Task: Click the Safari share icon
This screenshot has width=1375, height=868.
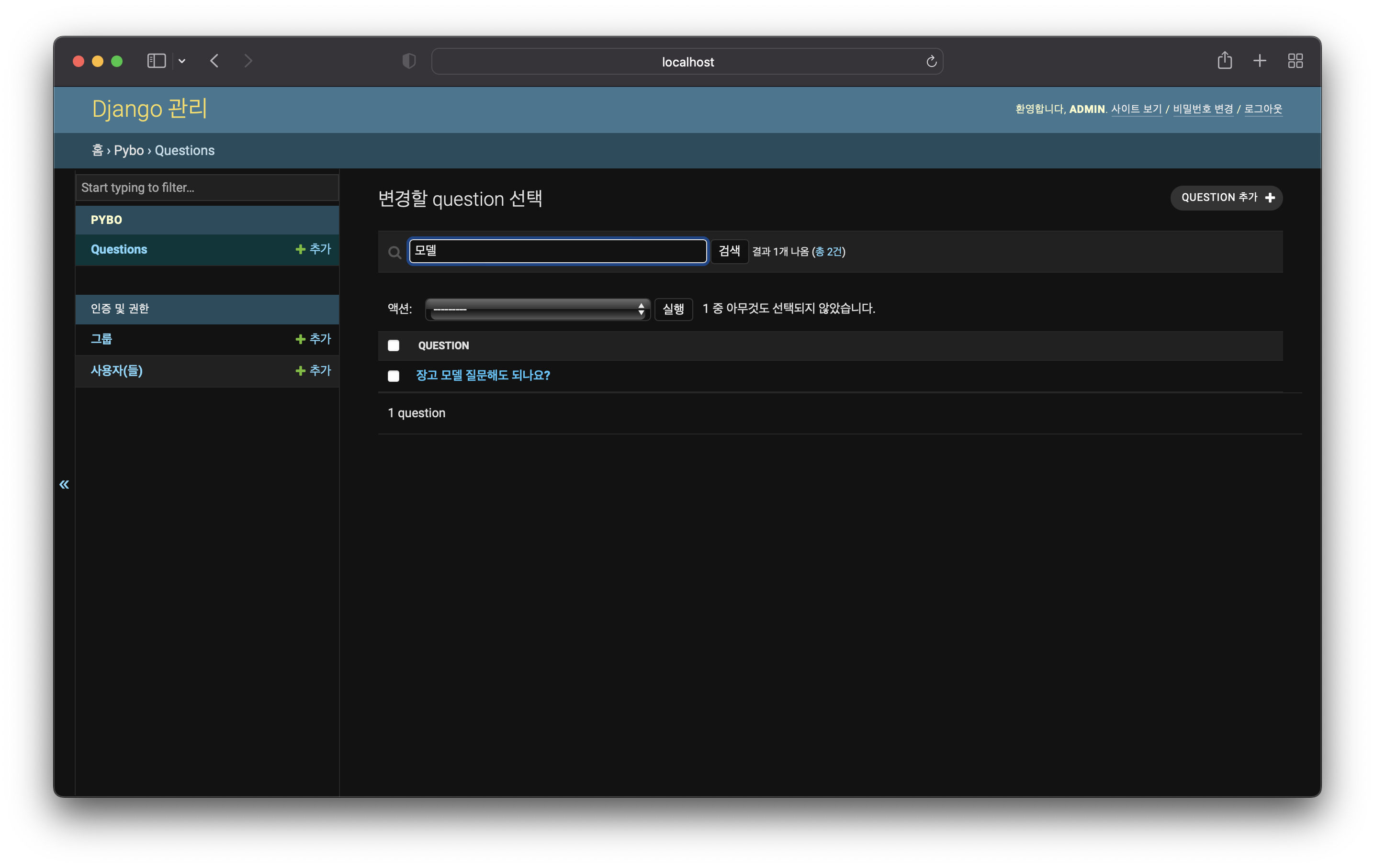Action: tap(1224, 60)
